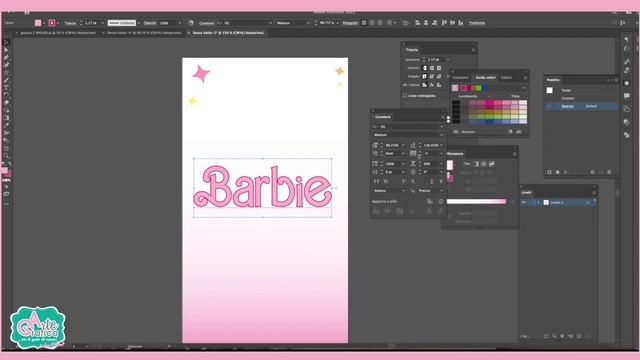Select the Direct Selection tool

pos(6,50)
